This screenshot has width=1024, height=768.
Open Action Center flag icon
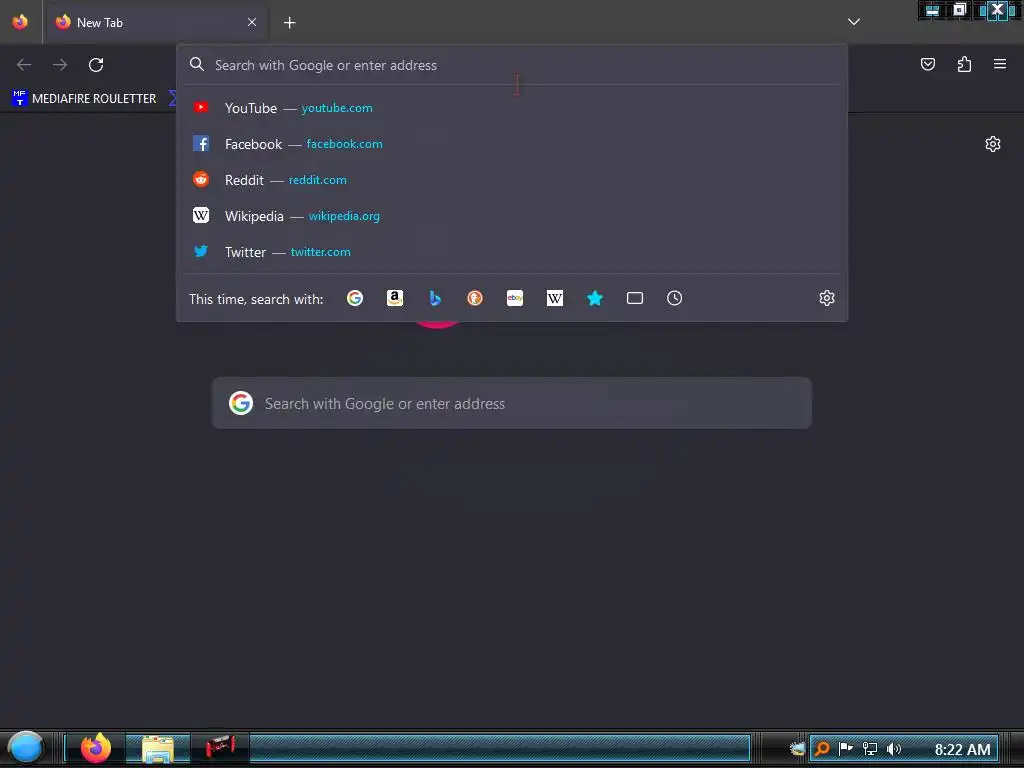pos(846,749)
